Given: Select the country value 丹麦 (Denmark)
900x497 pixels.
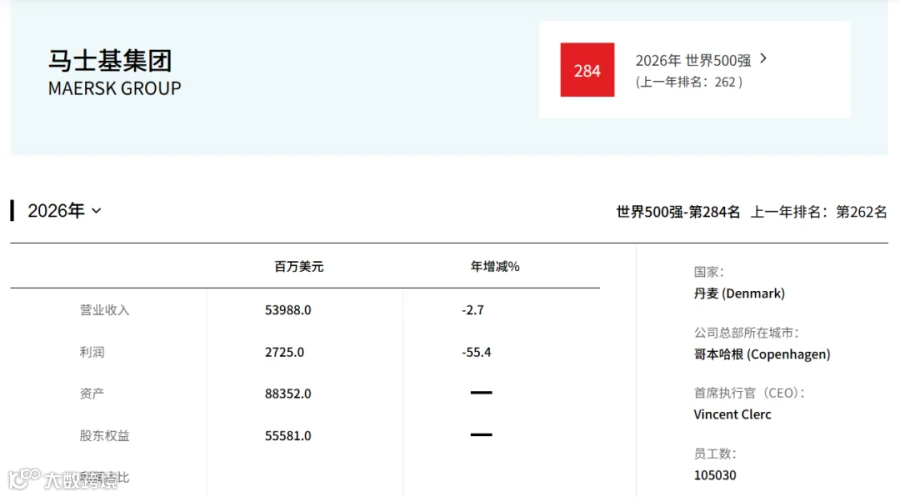Looking at the screenshot, I should [x=739, y=293].
